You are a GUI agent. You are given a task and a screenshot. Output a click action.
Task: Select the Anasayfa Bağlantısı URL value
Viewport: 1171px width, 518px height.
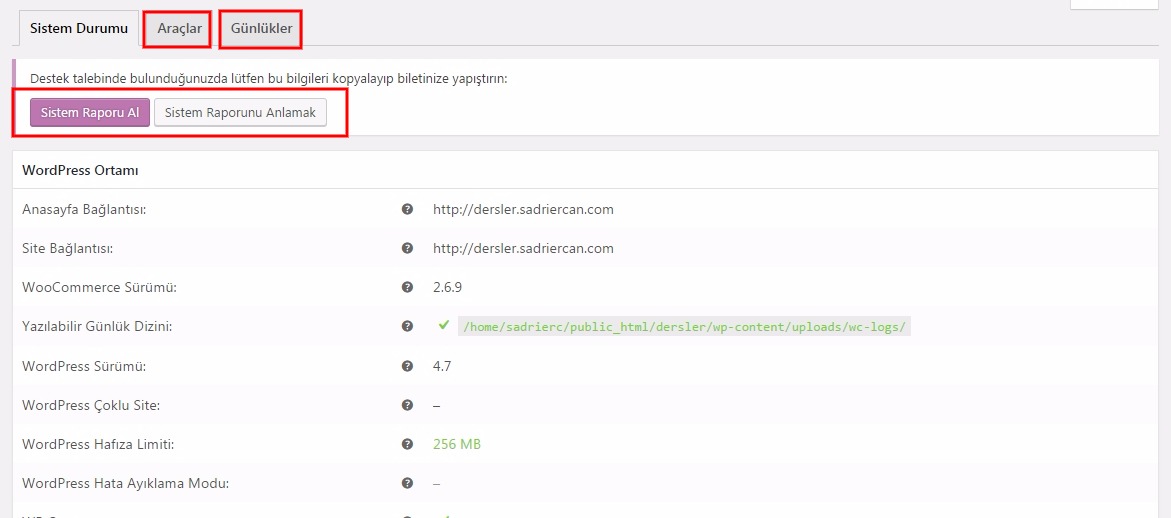[x=523, y=209]
